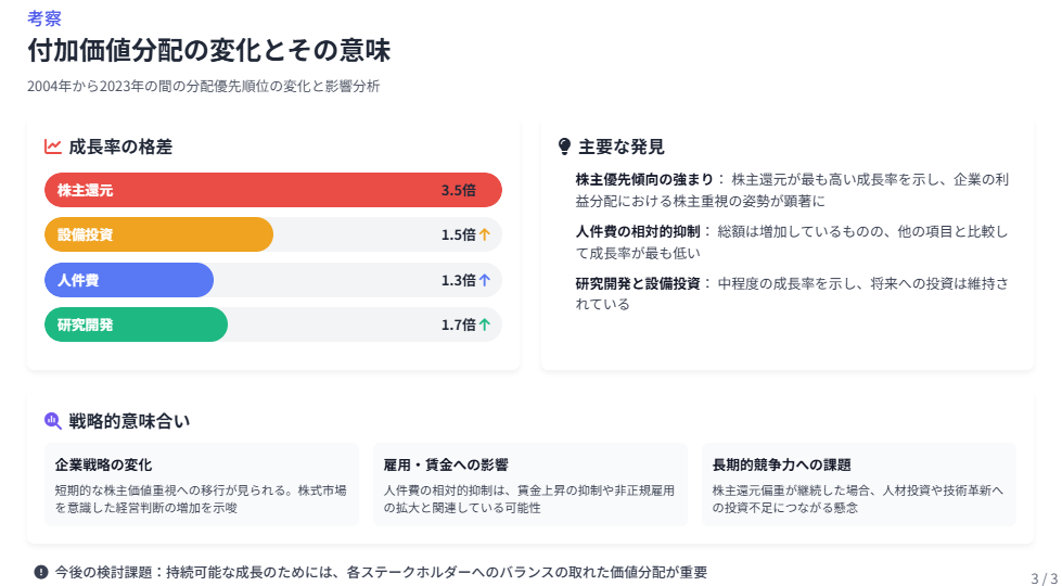Click the blue up arrow next to 1.3倍
1062x586 pixels.
484,280
